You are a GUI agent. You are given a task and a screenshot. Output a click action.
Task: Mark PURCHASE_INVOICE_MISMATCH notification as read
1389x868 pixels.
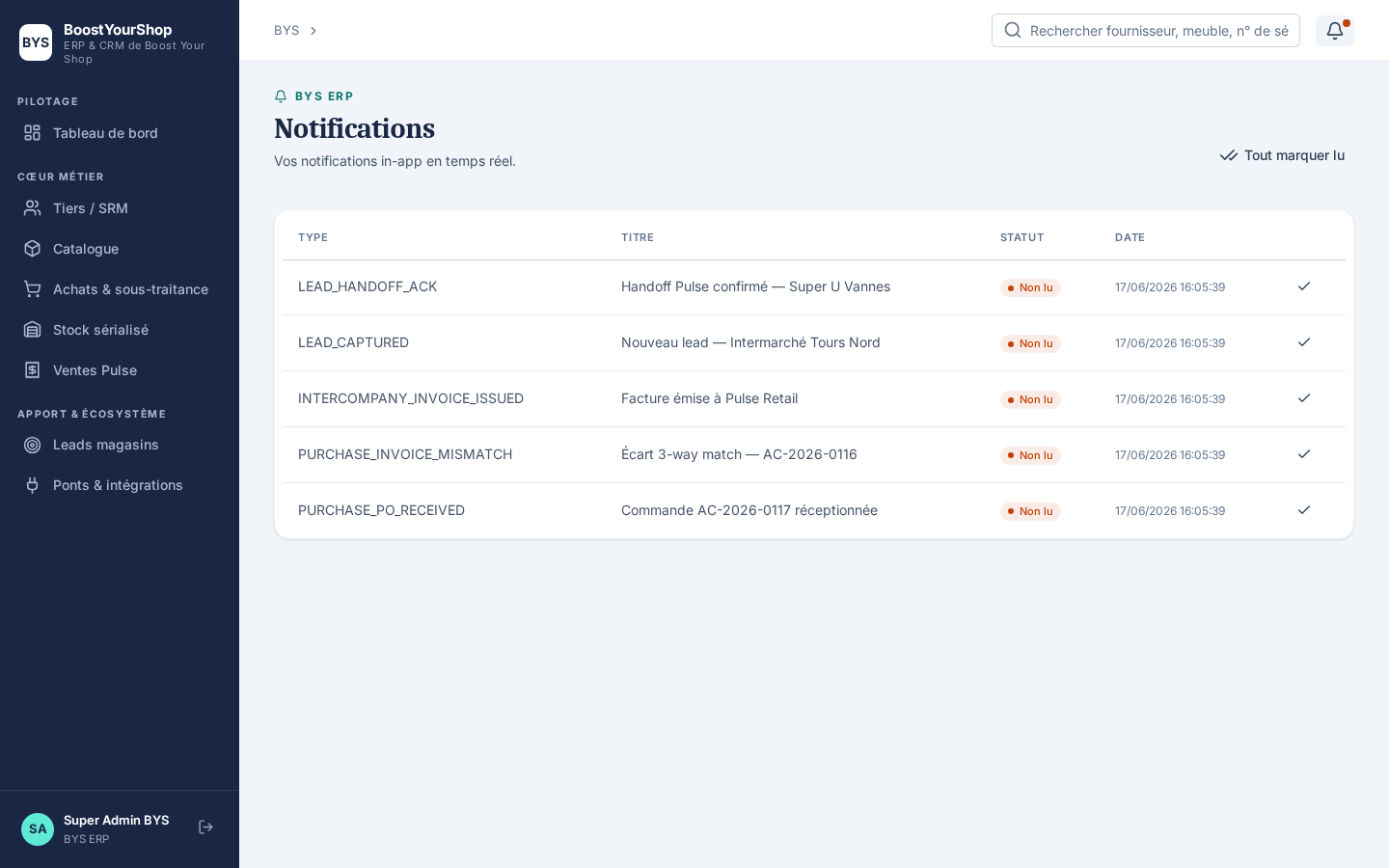tap(1304, 454)
